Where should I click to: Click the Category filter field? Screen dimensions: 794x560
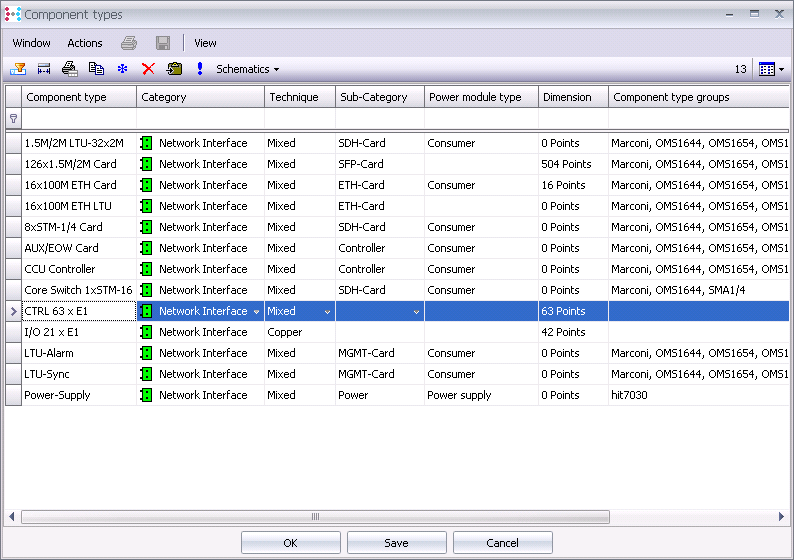click(200, 118)
